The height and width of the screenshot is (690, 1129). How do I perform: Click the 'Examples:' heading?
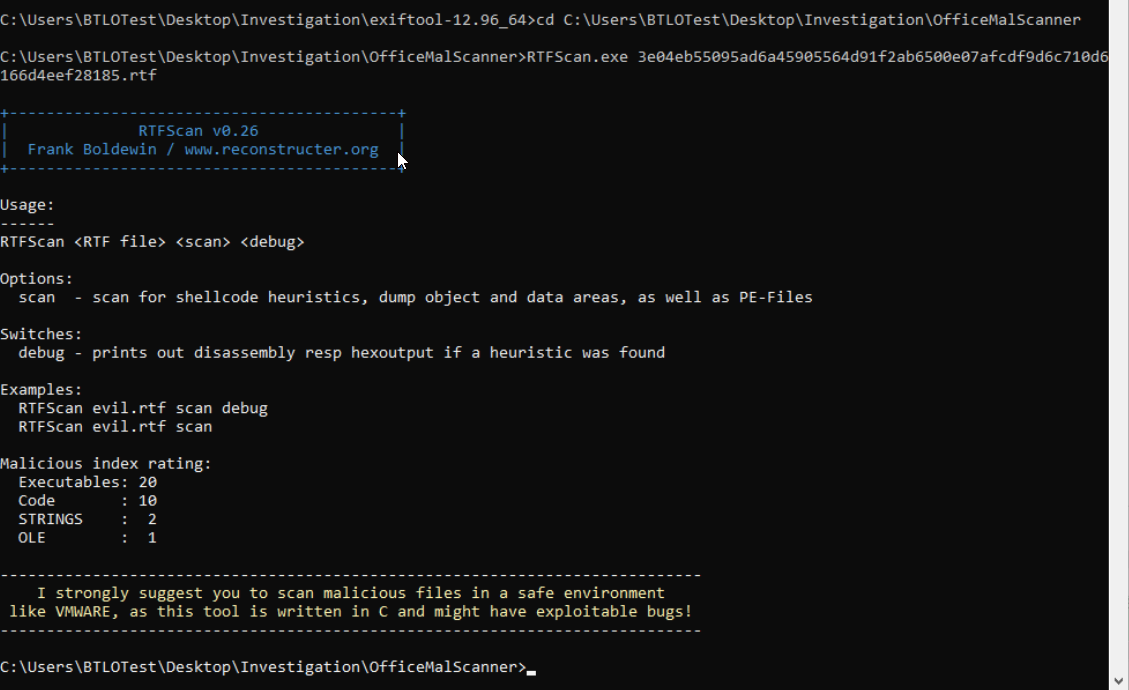[41, 390]
